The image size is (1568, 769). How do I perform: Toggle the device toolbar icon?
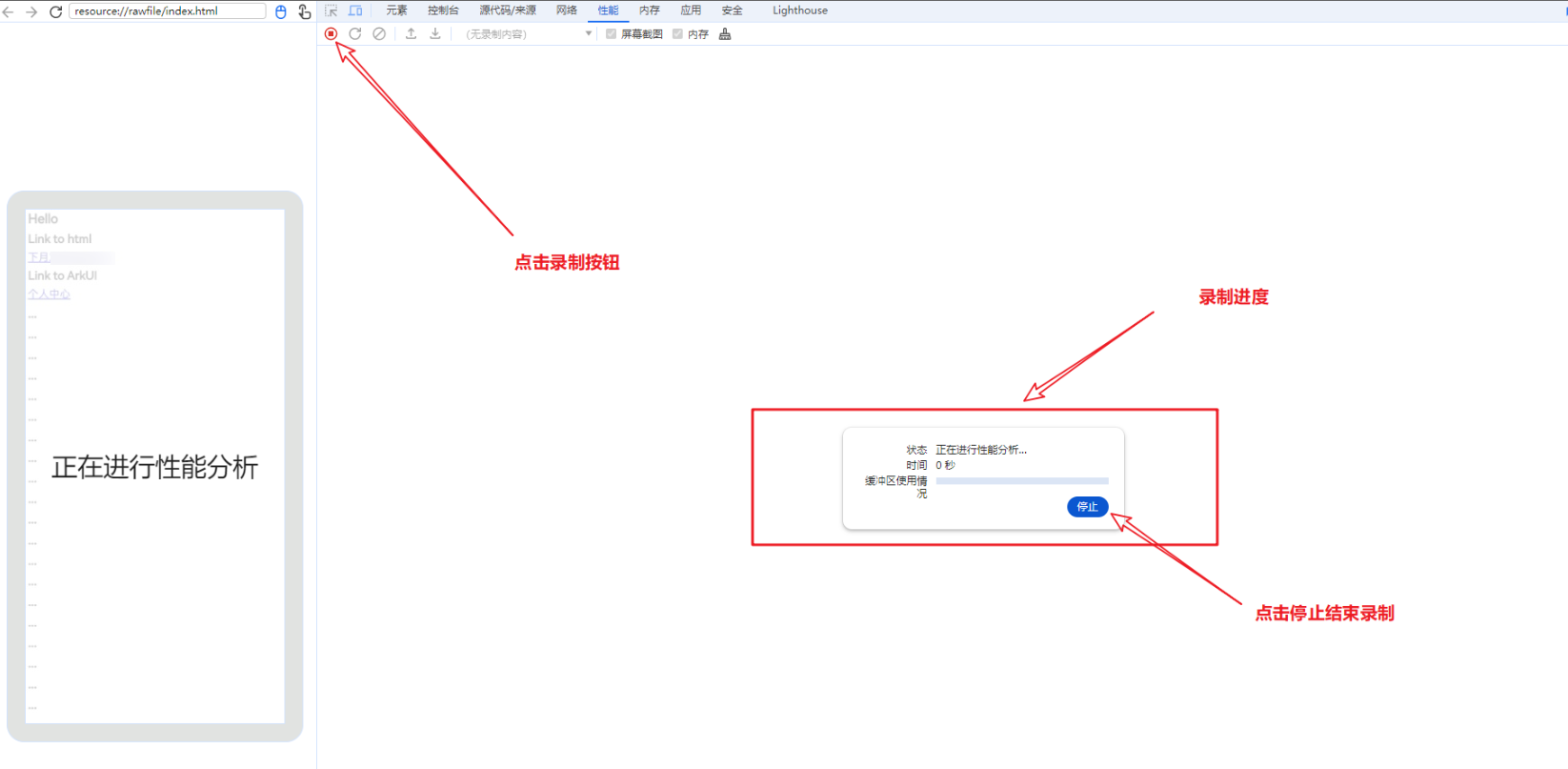(x=355, y=10)
